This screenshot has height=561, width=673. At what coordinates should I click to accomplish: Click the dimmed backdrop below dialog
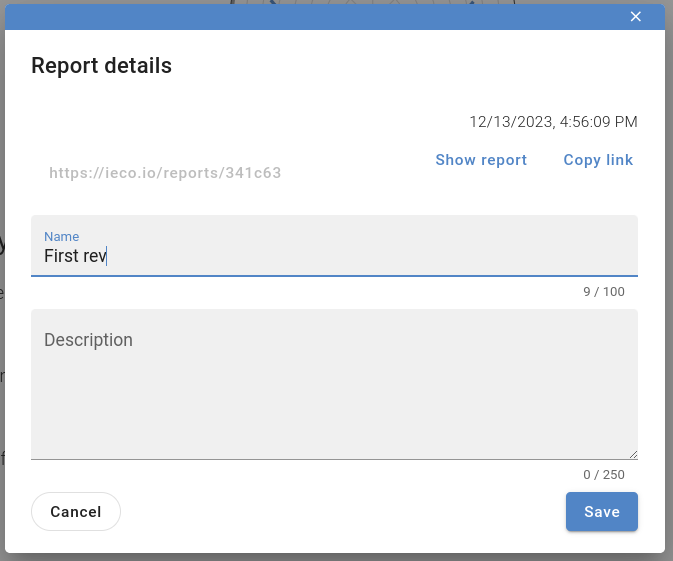(x=336, y=557)
